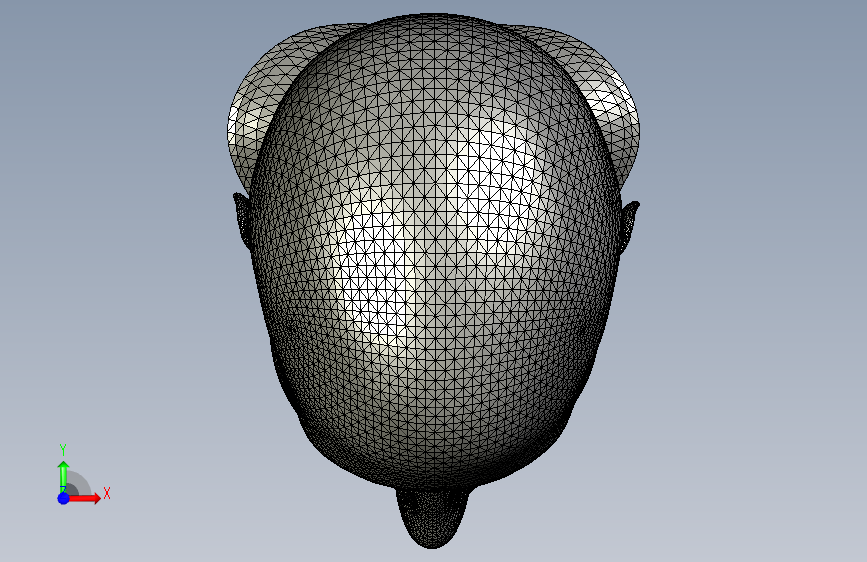867x562 pixels.
Task: Click the red X axis arrow on triad
Action: point(85,498)
